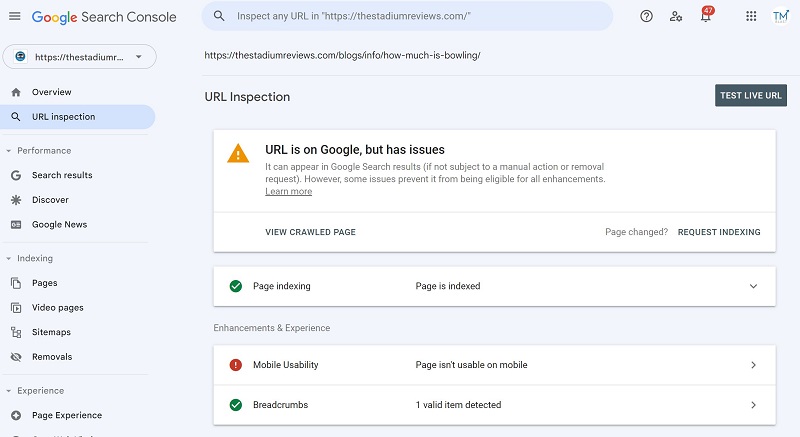Image resolution: width=800 pixels, height=437 pixels.
Task: Click the Discover asterisk icon
Action: (16, 200)
